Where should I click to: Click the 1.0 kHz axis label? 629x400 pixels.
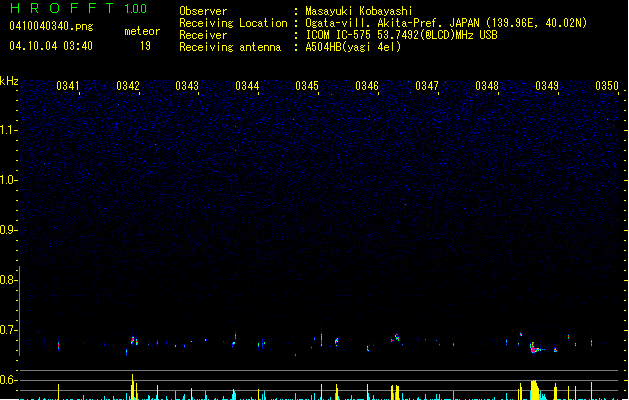coord(8,180)
